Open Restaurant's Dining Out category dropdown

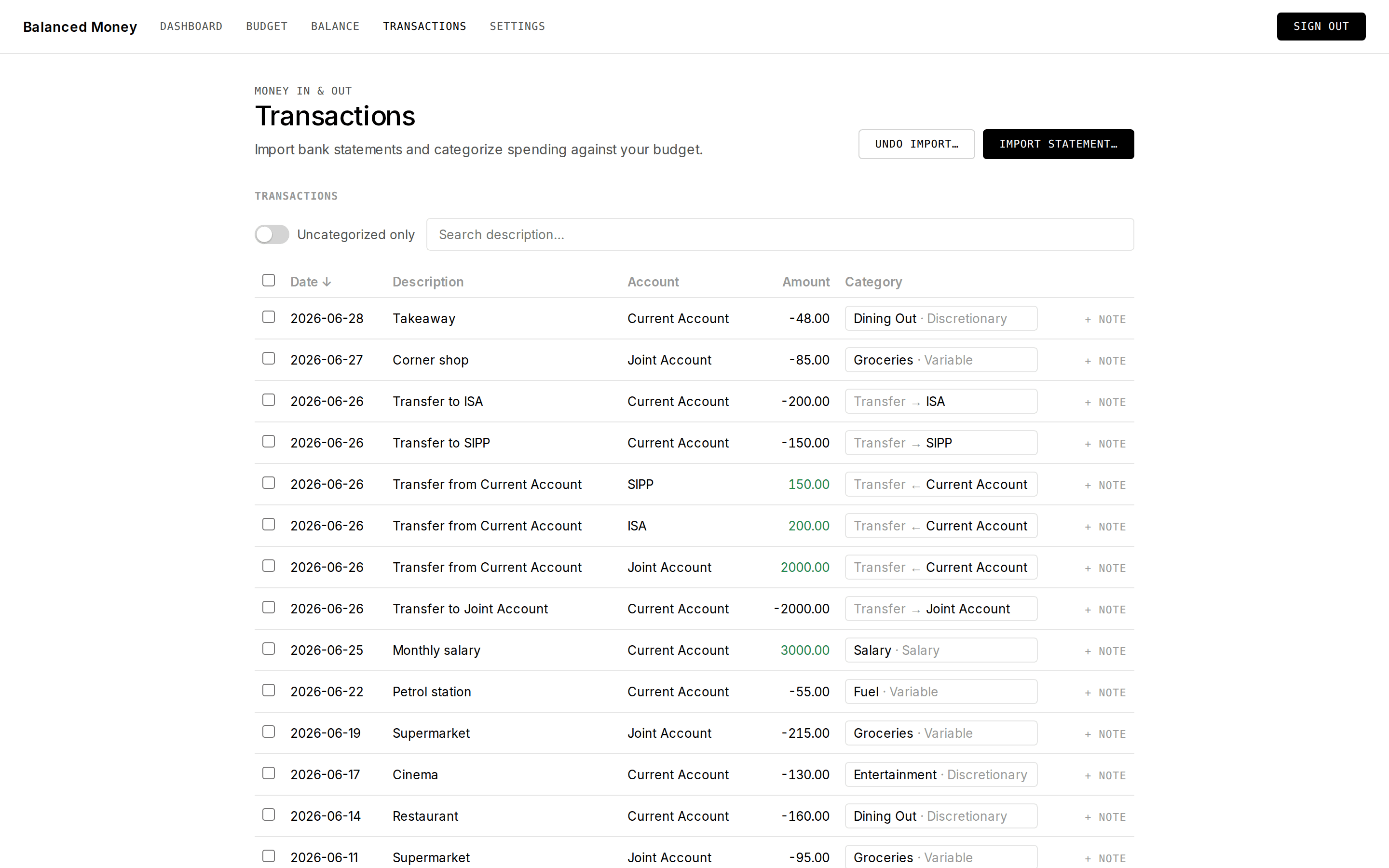pos(941,816)
